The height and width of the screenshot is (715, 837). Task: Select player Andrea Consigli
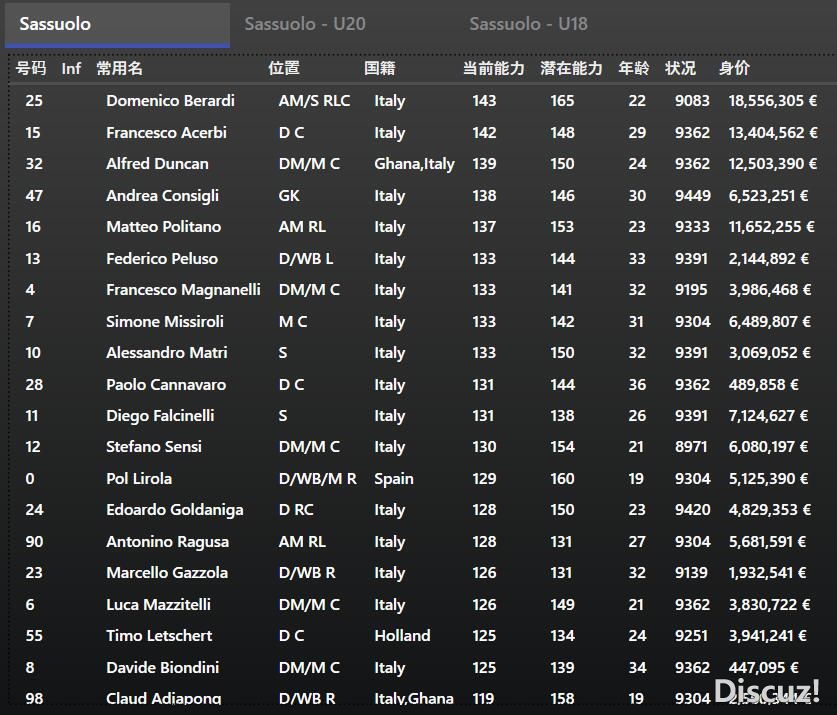pos(162,196)
